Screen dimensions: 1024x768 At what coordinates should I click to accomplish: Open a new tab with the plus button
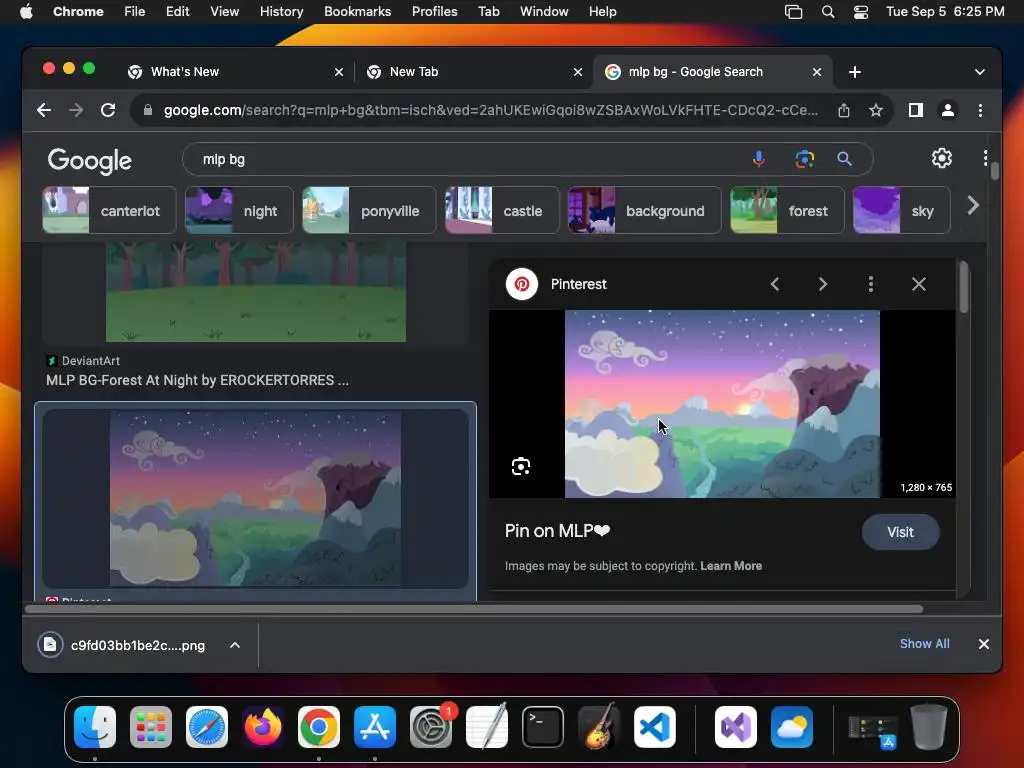(855, 72)
